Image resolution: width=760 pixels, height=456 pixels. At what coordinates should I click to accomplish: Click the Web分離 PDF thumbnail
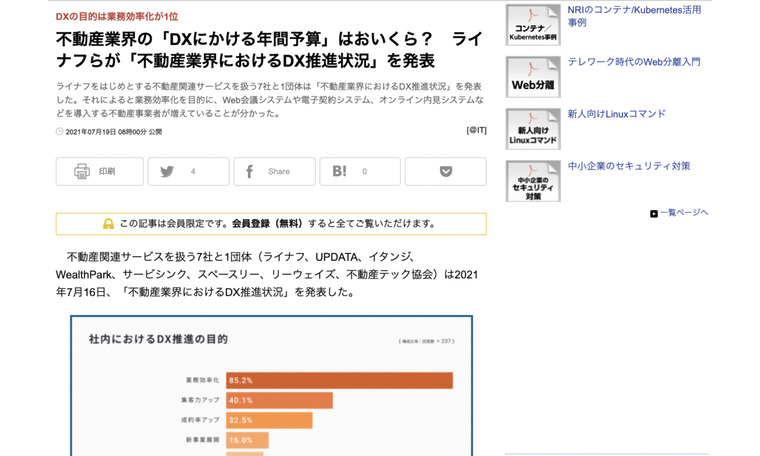pyautogui.click(x=533, y=77)
